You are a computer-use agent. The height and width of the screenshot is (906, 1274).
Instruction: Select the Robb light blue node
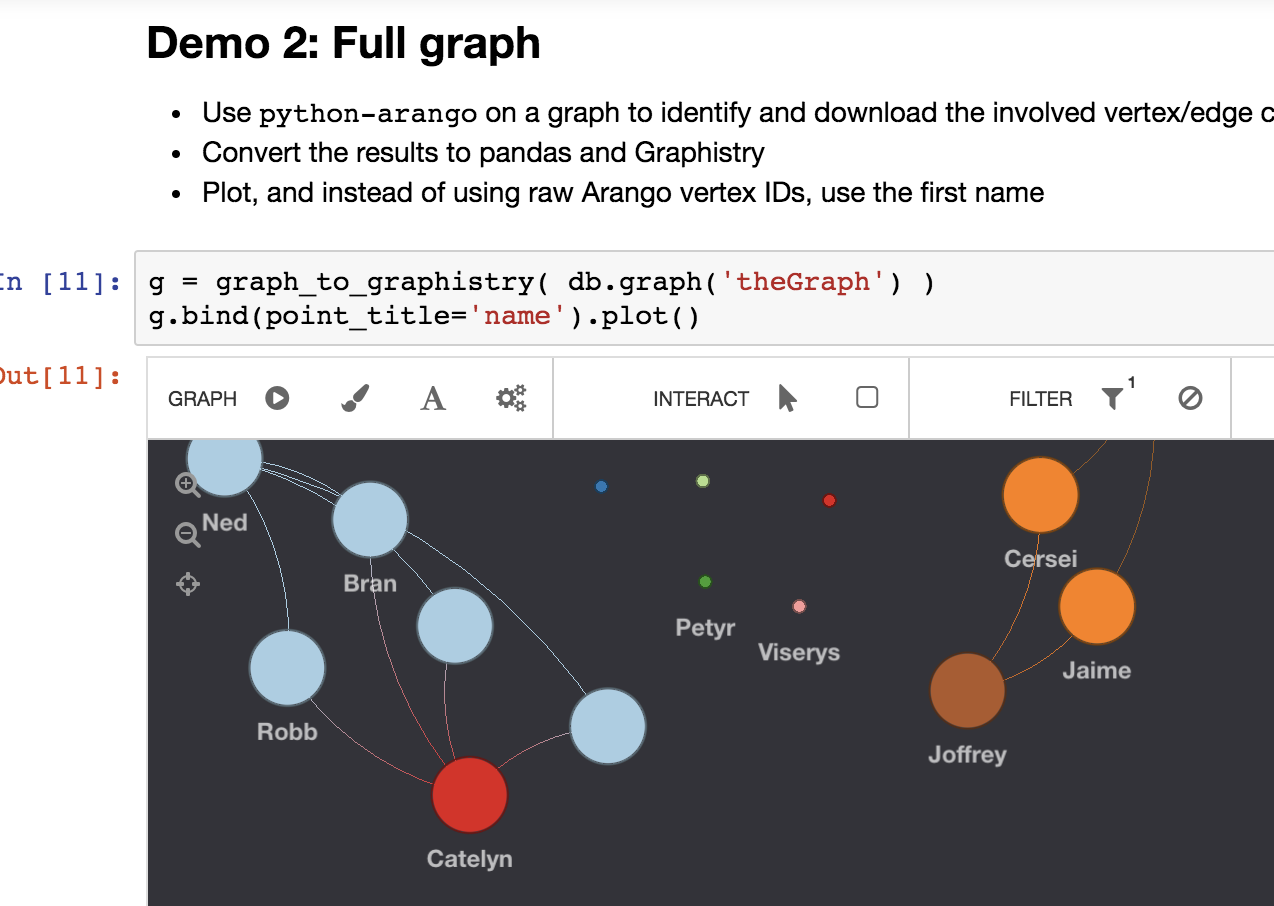(288, 668)
